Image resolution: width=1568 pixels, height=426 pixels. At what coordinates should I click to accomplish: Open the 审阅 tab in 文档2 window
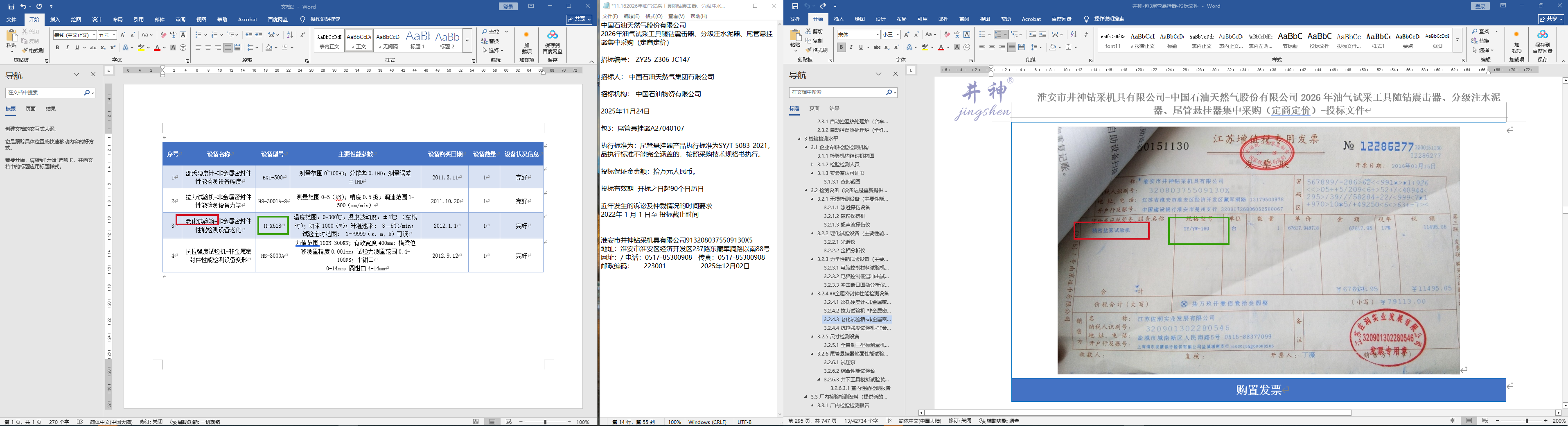tap(180, 20)
